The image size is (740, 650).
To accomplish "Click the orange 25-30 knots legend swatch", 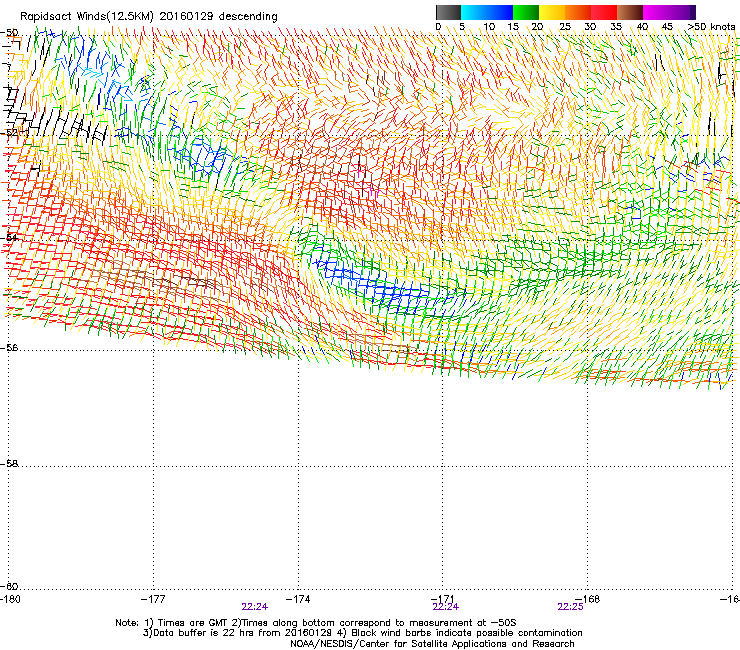I will coord(578,12).
